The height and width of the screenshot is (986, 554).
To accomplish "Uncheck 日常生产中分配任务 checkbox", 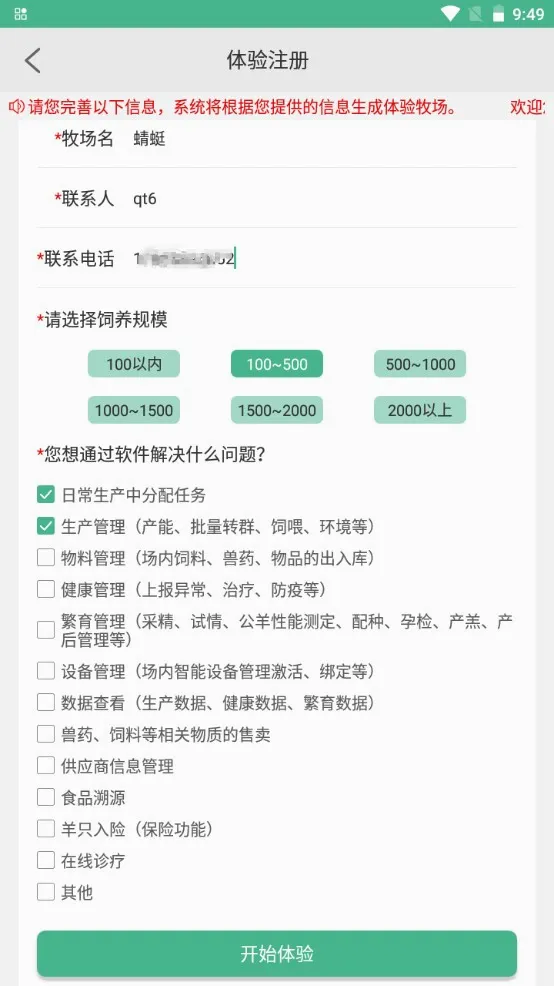I will pyautogui.click(x=46, y=495).
